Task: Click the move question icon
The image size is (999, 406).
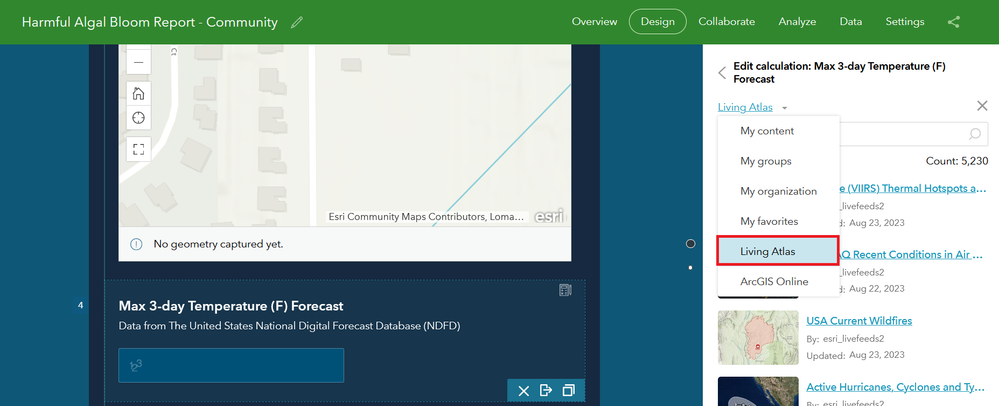Action: point(546,390)
